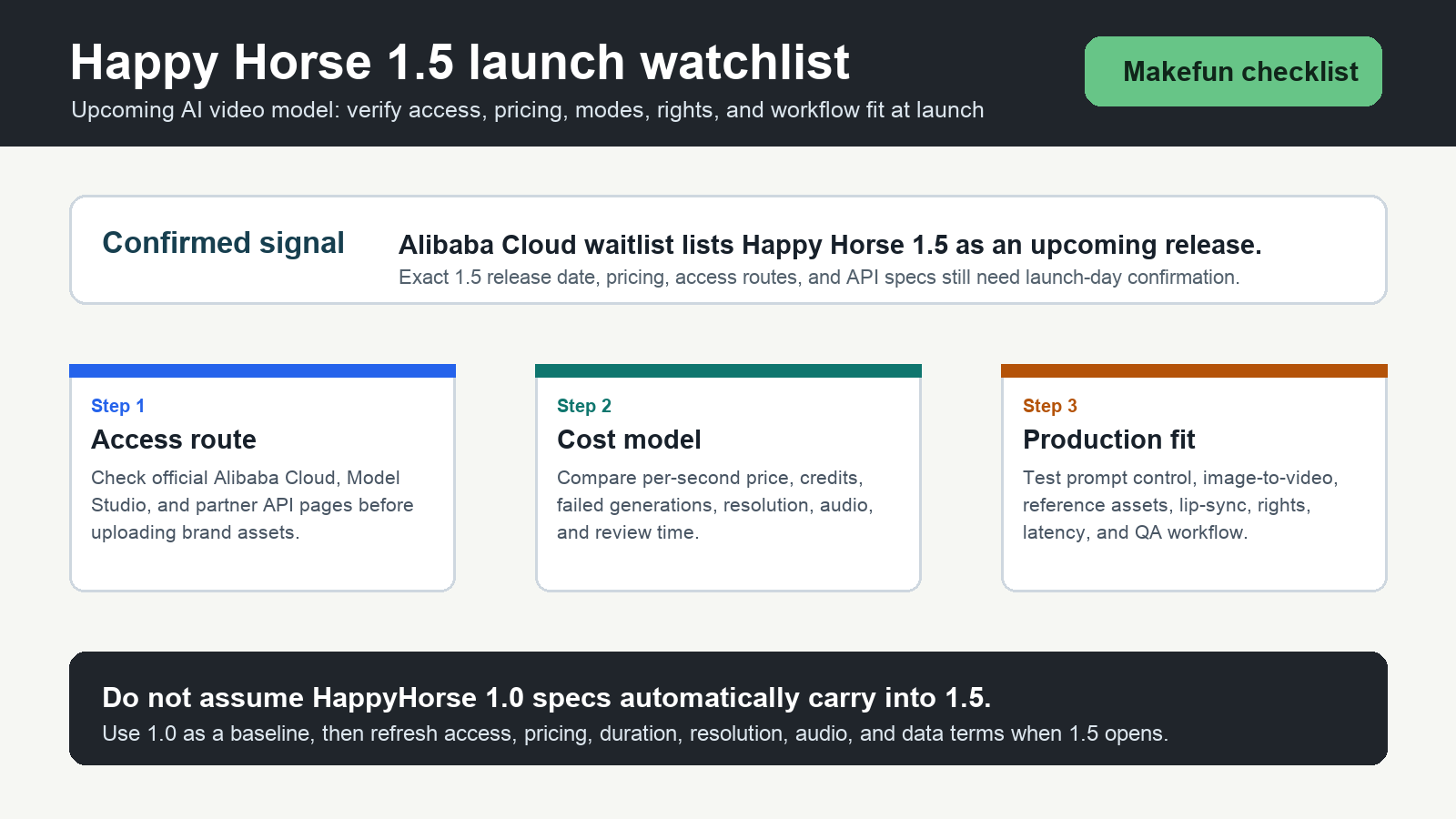This screenshot has width=1456, height=819.
Task: Click the 'Check official Alibaba Cloud' description
Action: (x=252, y=505)
